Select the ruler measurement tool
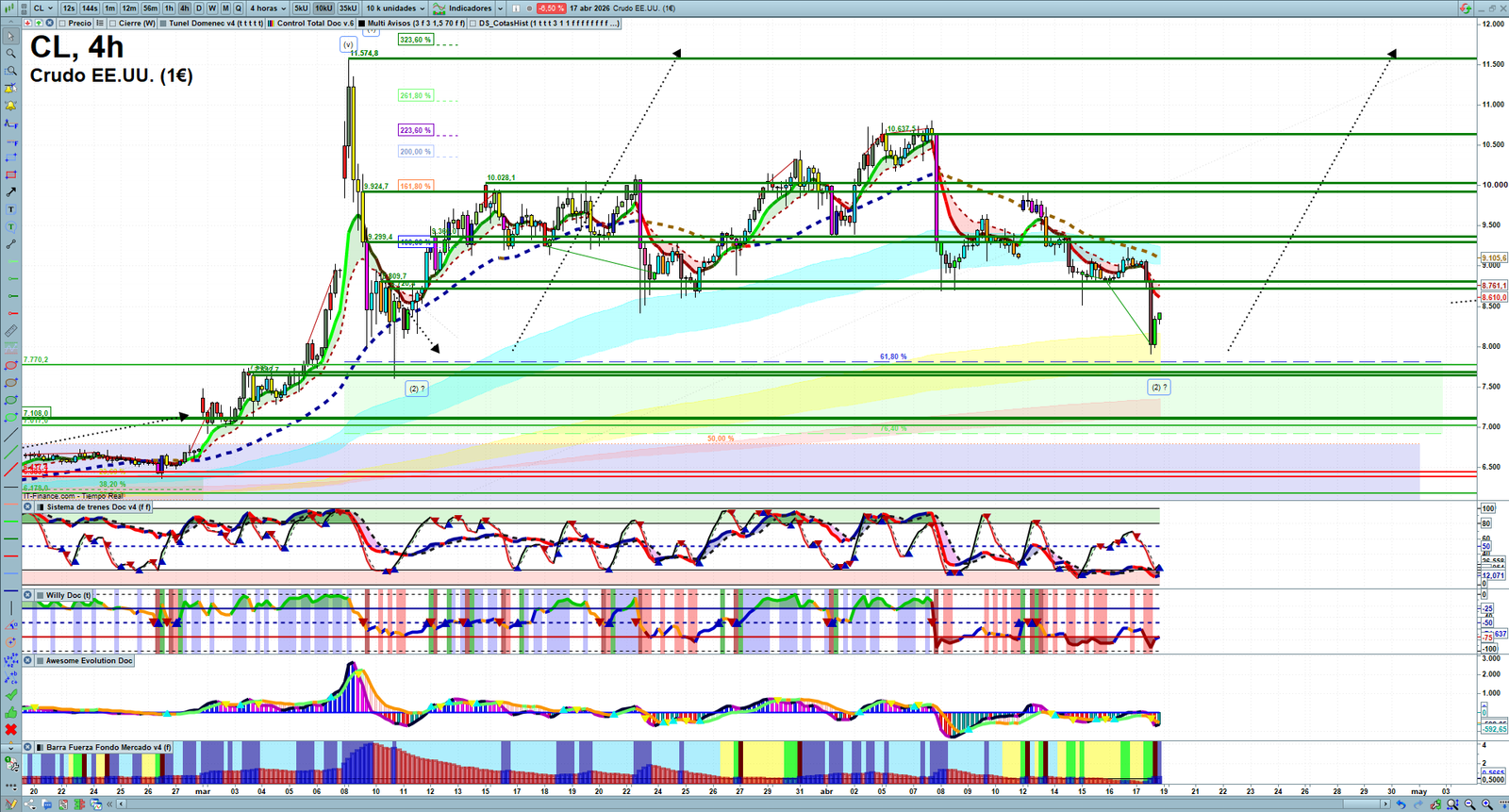 click(10, 331)
